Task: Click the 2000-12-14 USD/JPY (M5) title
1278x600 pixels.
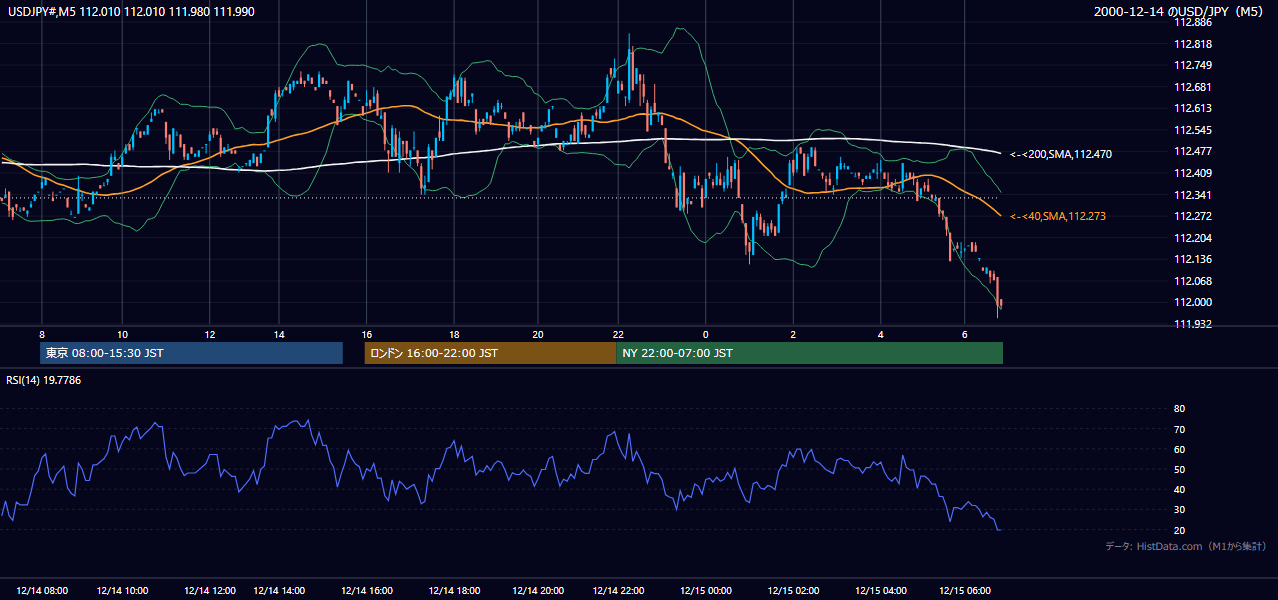Action: click(1180, 10)
